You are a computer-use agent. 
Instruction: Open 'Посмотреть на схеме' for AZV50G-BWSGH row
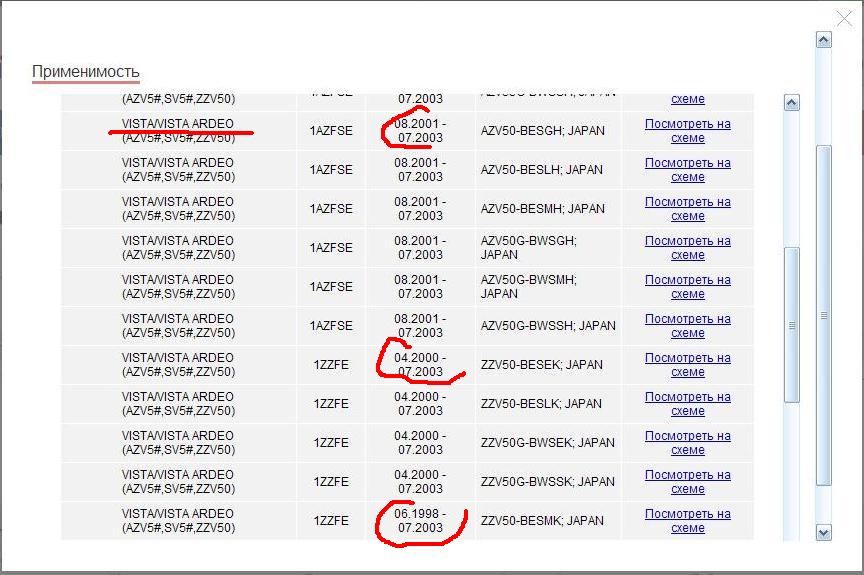(687, 248)
